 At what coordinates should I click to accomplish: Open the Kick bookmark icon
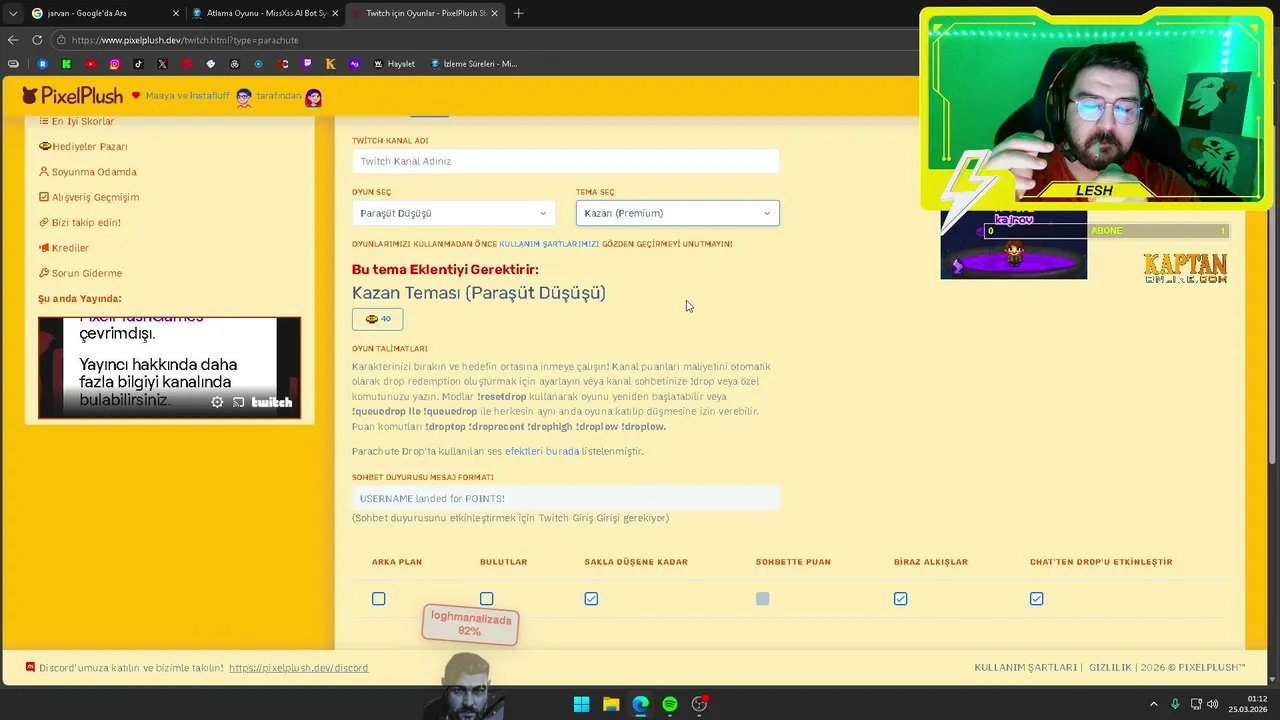point(66,64)
